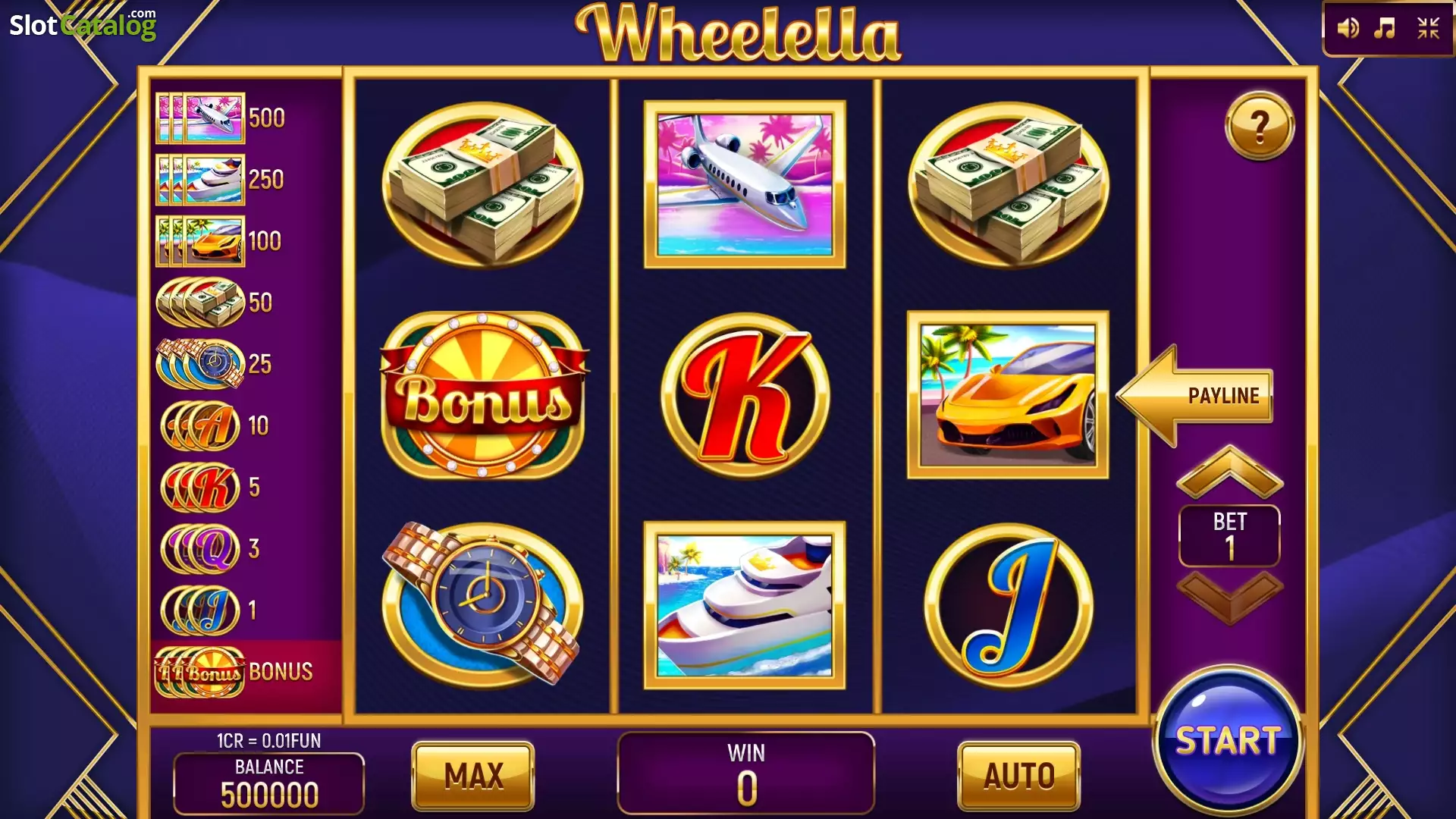Select the BONUS paytable entry
This screenshot has width=1456, height=819.
coord(235,672)
